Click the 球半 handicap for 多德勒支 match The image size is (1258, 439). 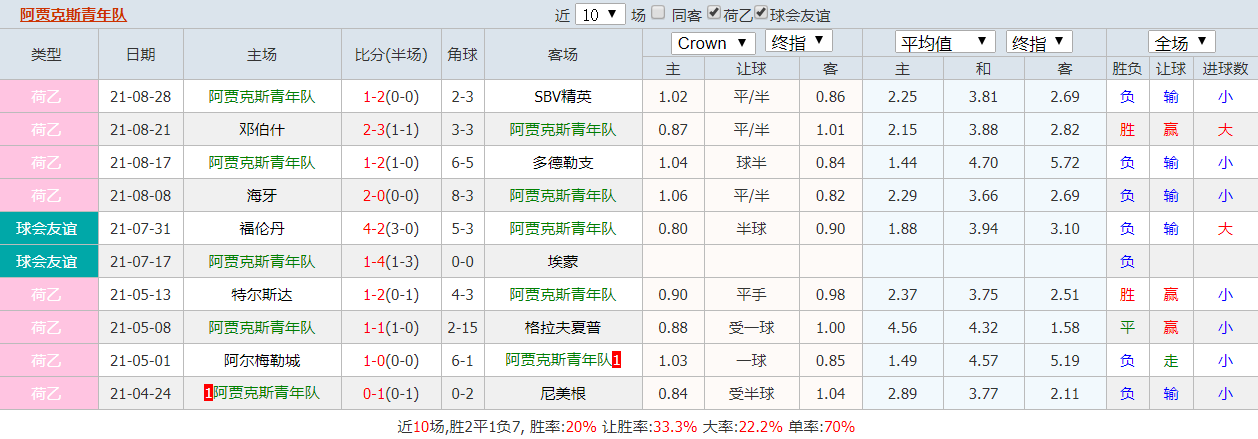(752, 163)
